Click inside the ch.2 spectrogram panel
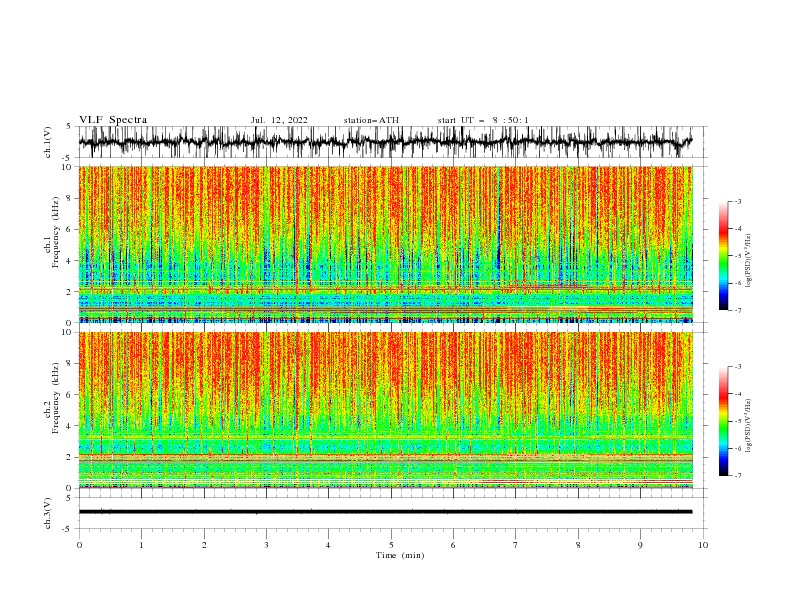The width and height of the screenshot is (792, 612). [385, 410]
